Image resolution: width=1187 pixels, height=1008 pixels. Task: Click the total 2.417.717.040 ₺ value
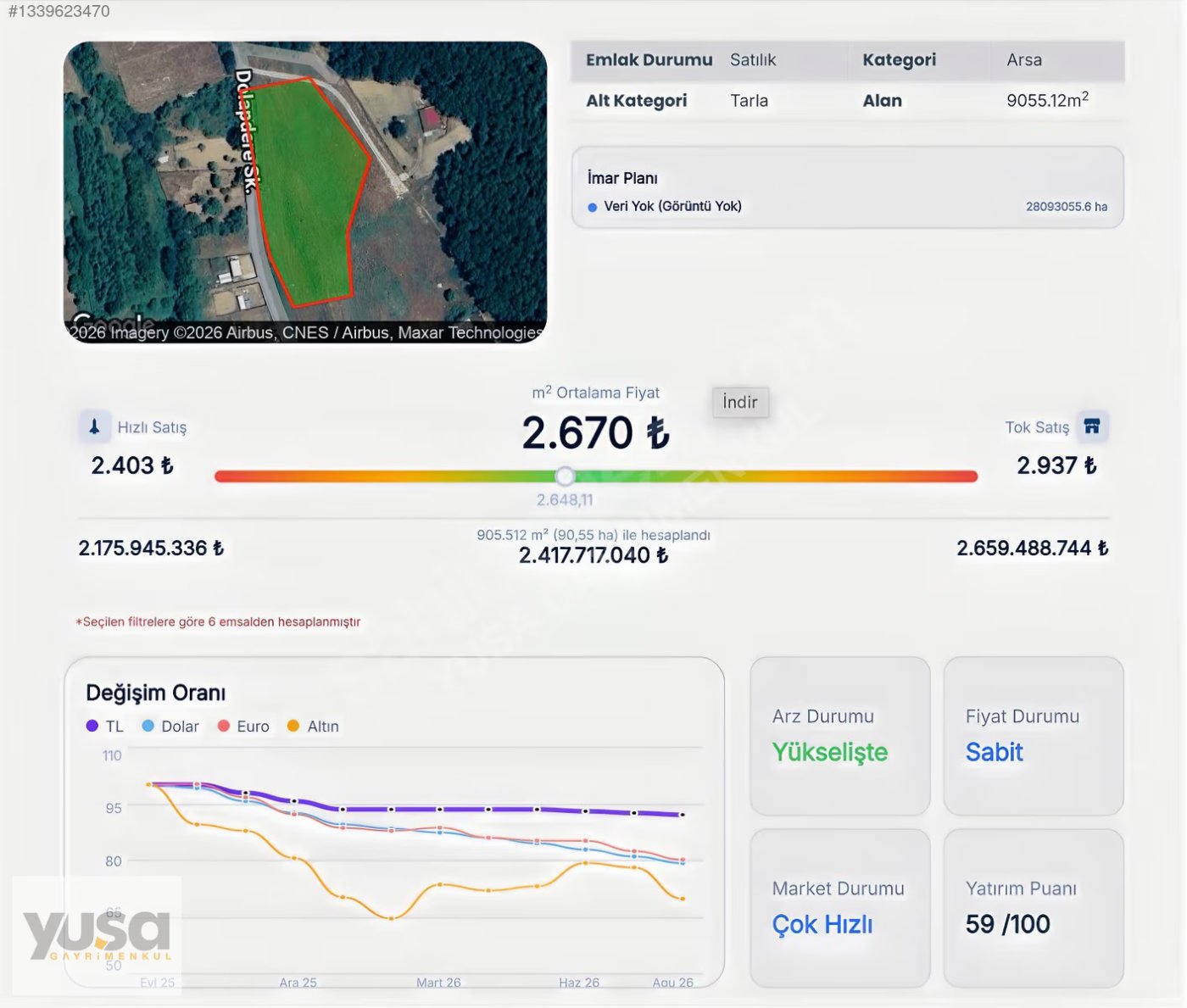(593, 555)
